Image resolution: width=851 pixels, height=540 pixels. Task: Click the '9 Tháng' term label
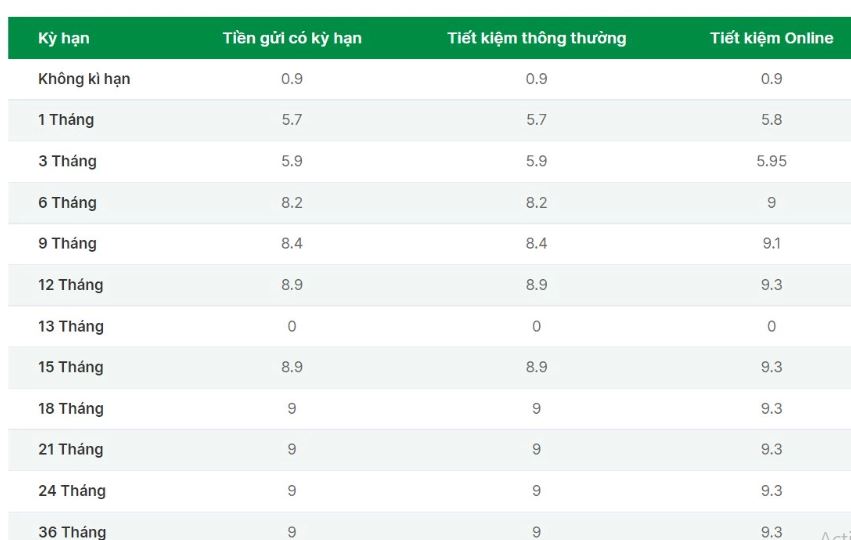[x=67, y=244]
